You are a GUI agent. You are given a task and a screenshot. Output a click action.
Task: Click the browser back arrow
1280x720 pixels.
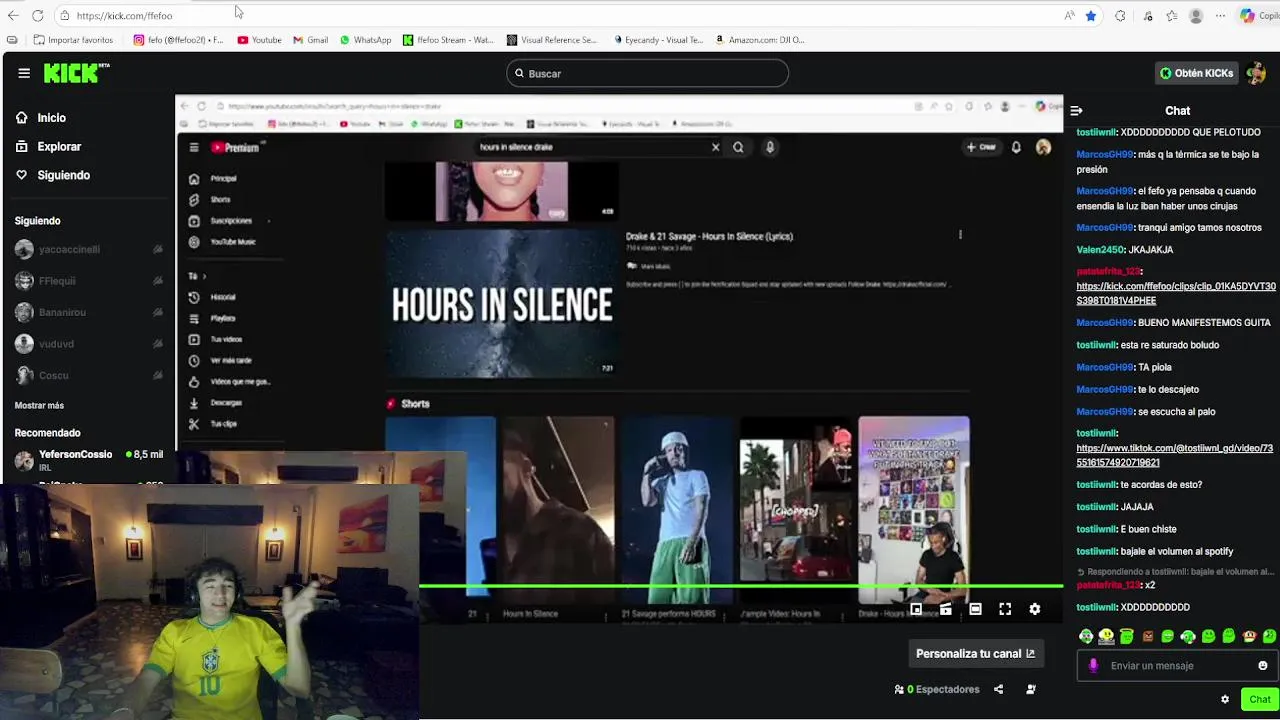(13, 16)
